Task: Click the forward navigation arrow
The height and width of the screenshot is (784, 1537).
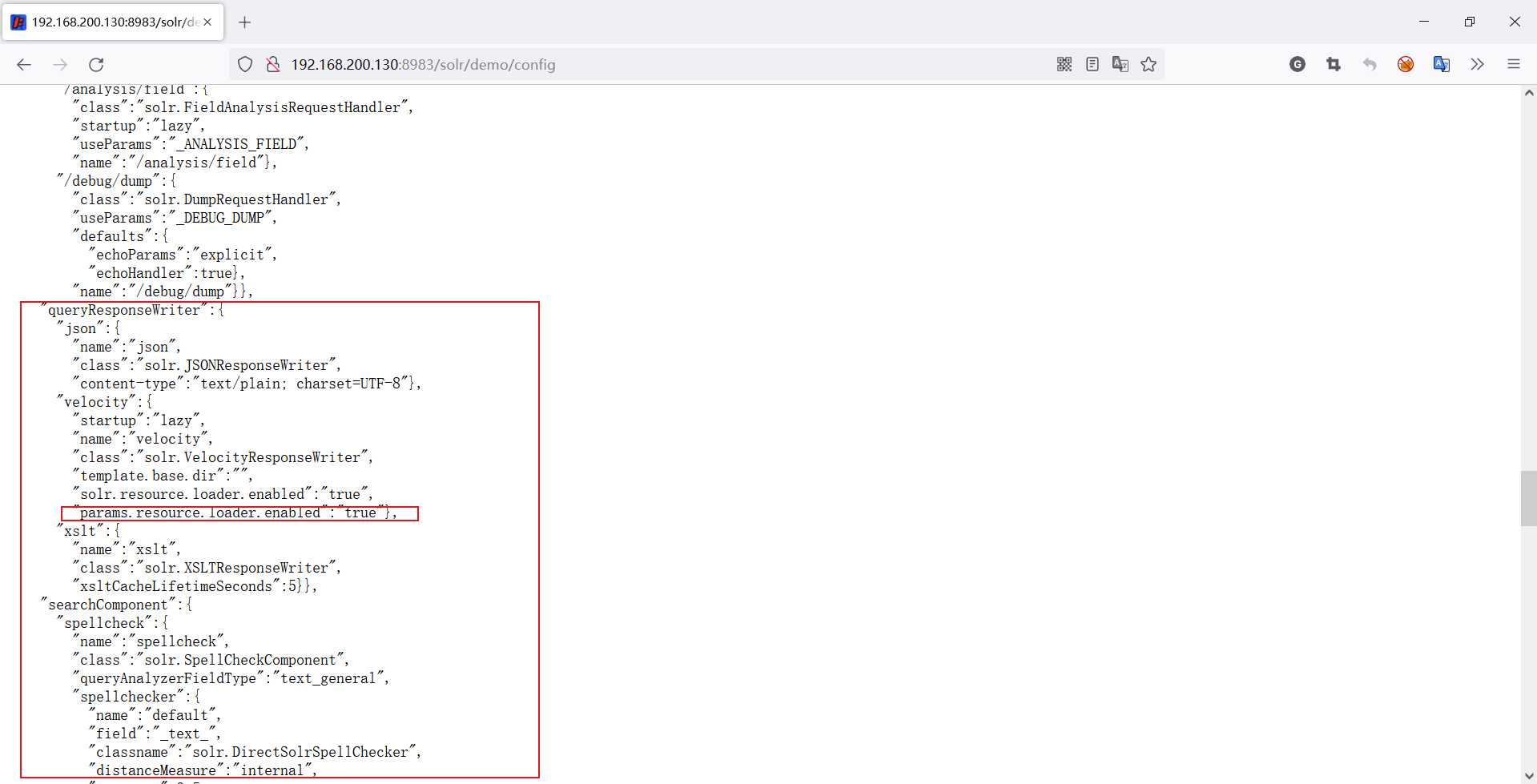Action: tap(60, 65)
